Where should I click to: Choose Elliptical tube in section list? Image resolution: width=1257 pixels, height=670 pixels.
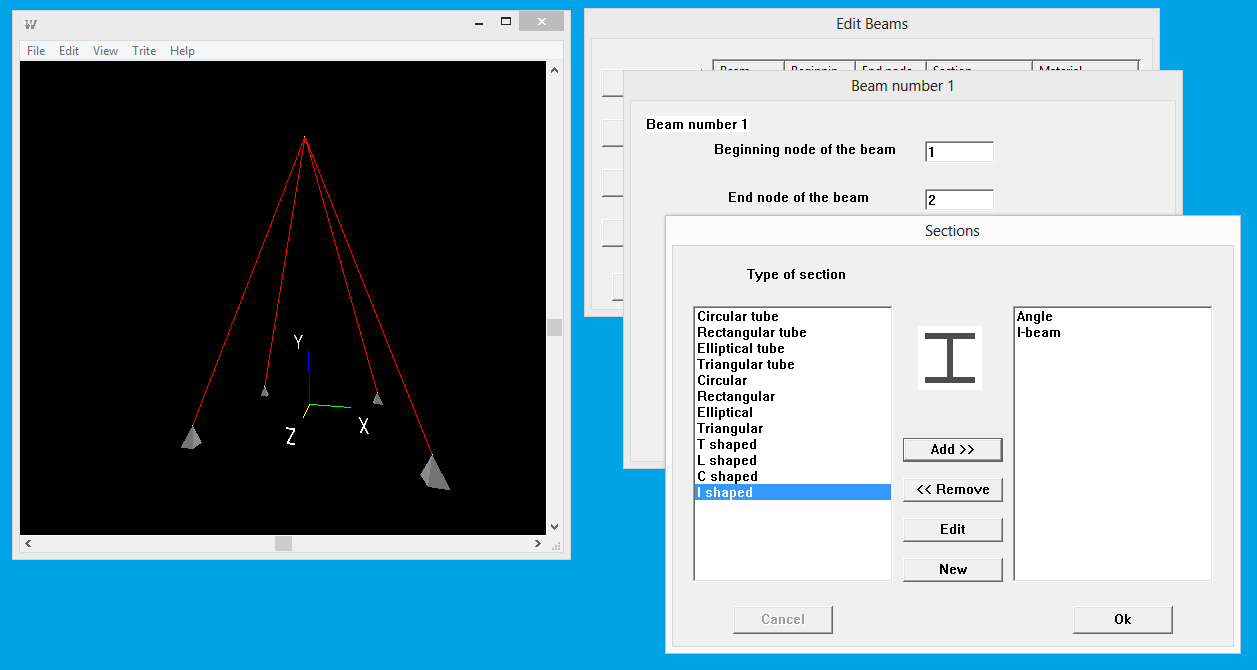coord(741,349)
